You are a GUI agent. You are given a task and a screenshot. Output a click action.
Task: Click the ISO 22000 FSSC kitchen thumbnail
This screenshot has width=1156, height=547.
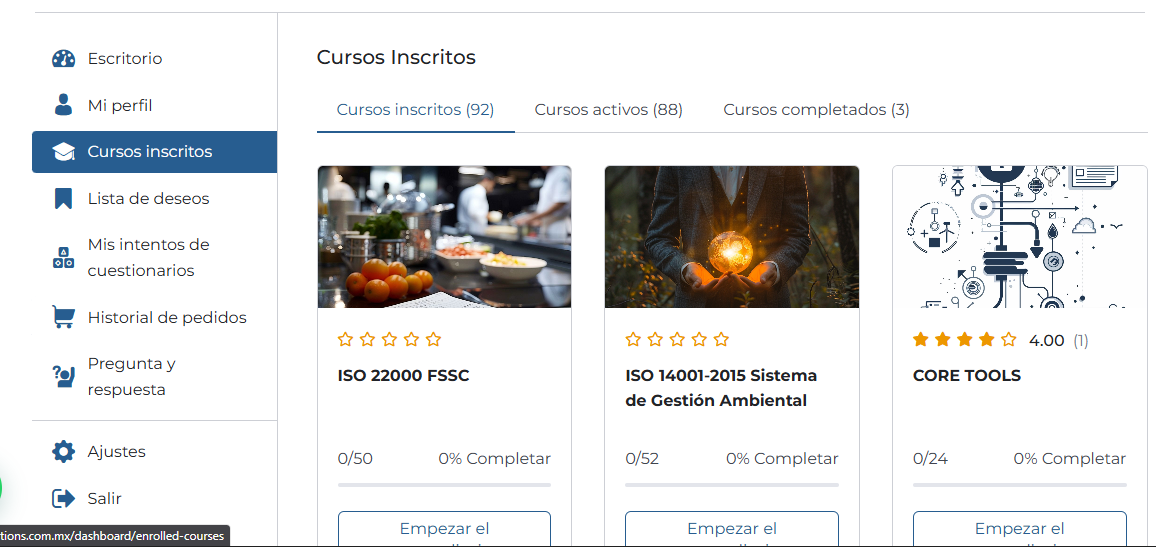coord(444,237)
